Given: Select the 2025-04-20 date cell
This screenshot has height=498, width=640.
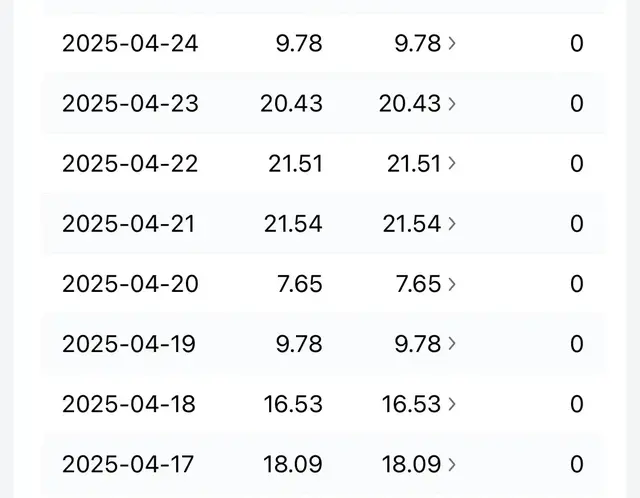Looking at the screenshot, I should click(x=130, y=284).
